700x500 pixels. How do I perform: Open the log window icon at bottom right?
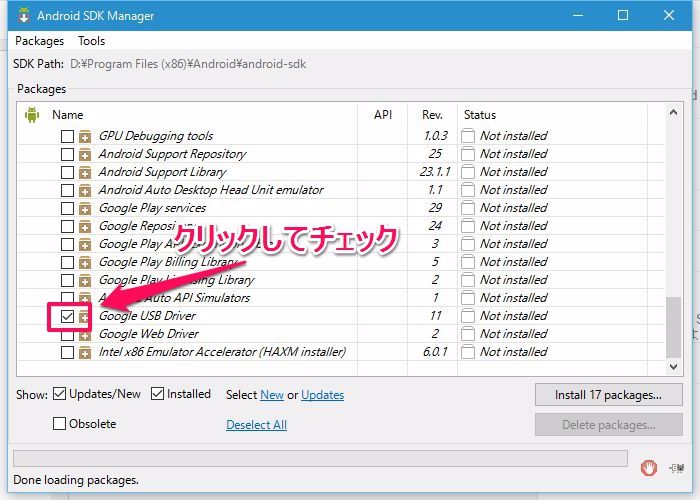click(676, 468)
